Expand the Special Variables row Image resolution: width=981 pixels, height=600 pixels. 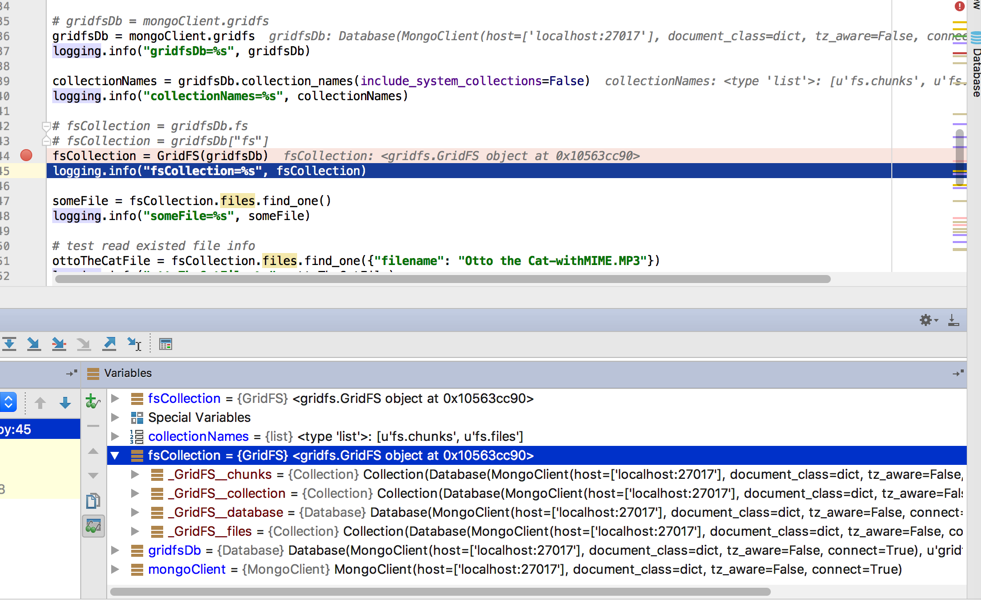[x=115, y=417]
